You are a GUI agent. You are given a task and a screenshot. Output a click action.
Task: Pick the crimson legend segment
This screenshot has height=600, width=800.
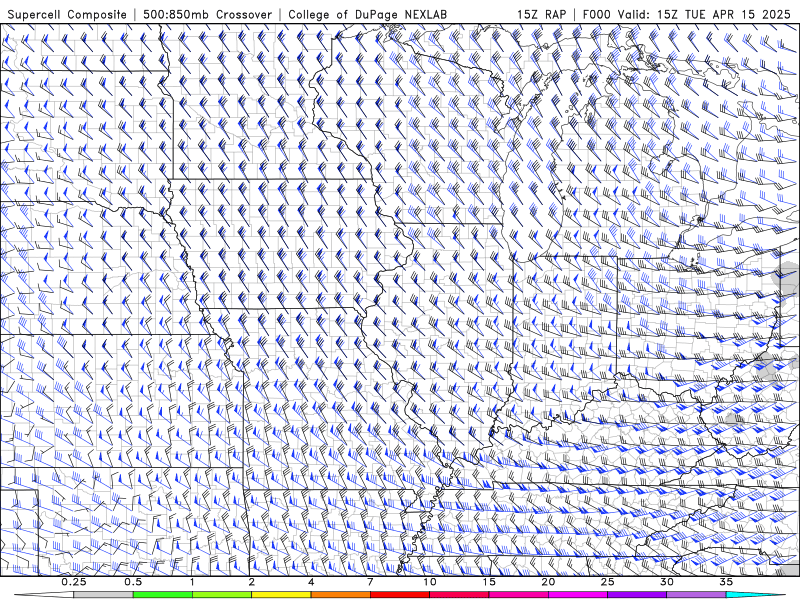[459, 595]
